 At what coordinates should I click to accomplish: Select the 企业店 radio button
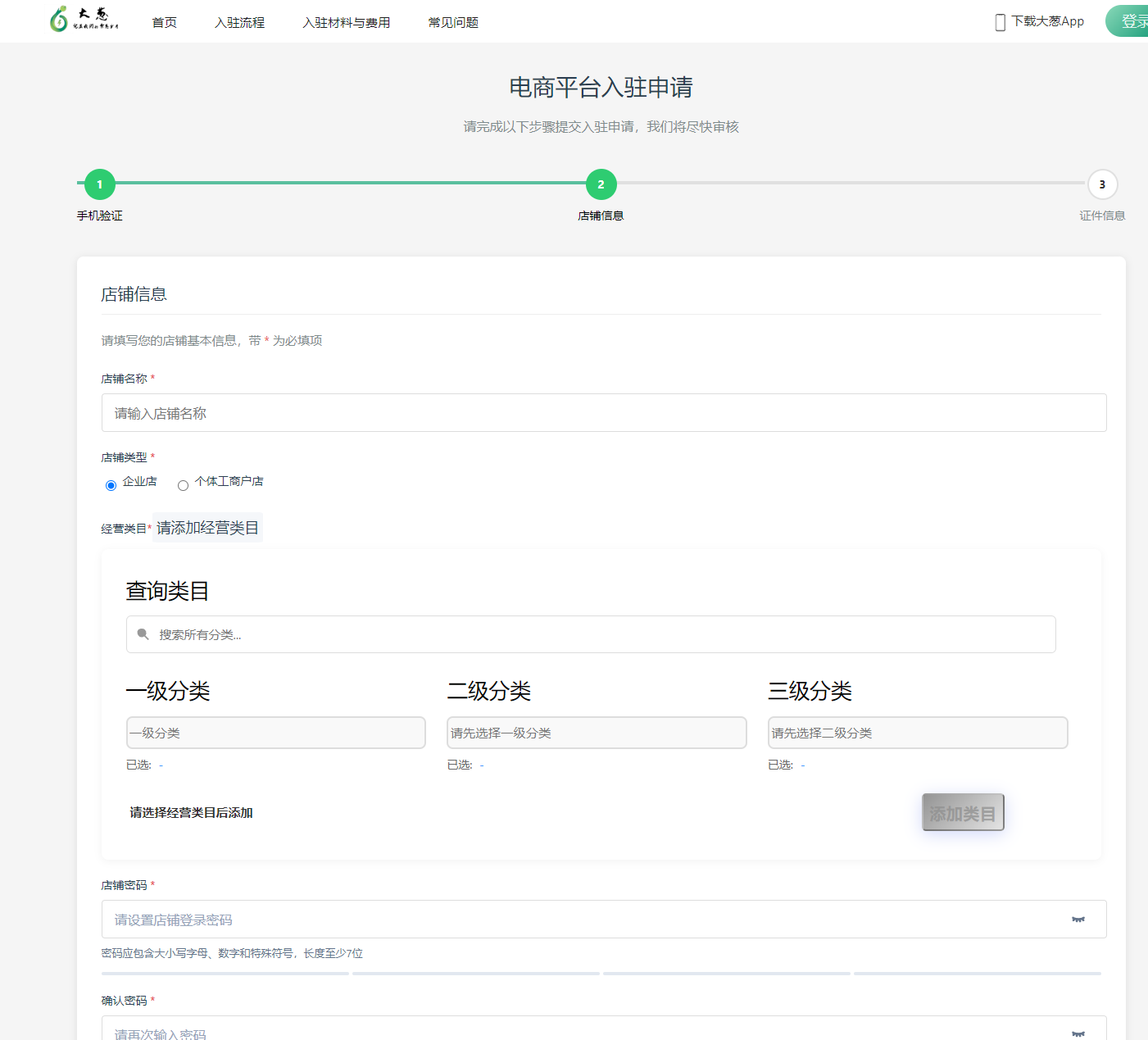pyautogui.click(x=111, y=485)
